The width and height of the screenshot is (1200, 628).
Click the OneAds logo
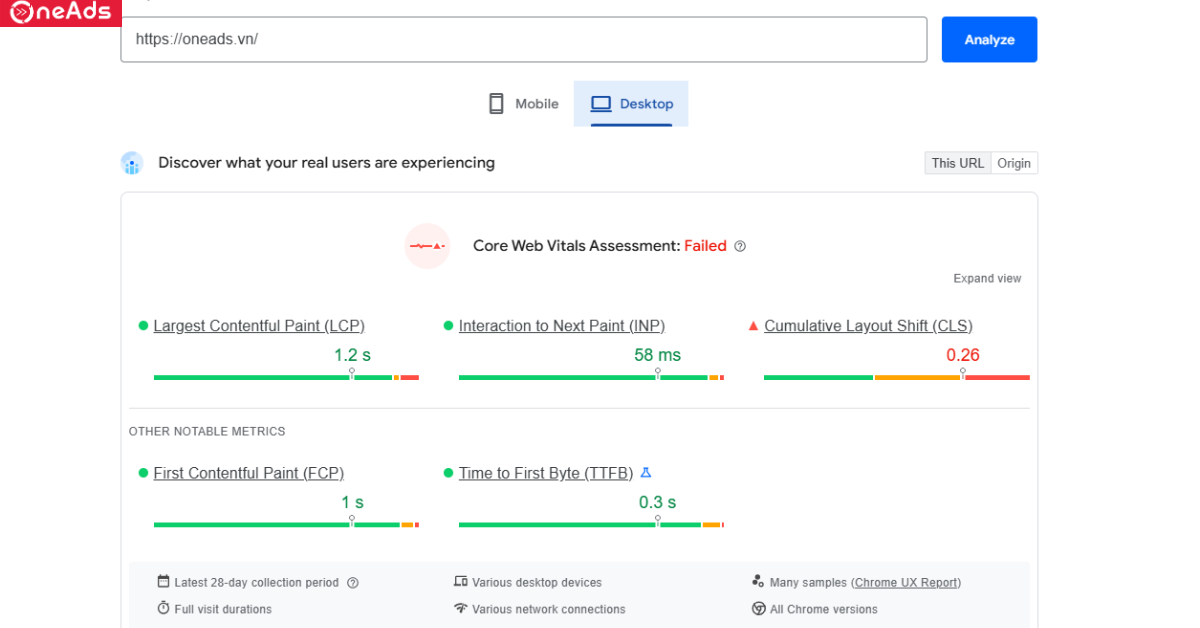pyautogui.click(x=60, y=13)
